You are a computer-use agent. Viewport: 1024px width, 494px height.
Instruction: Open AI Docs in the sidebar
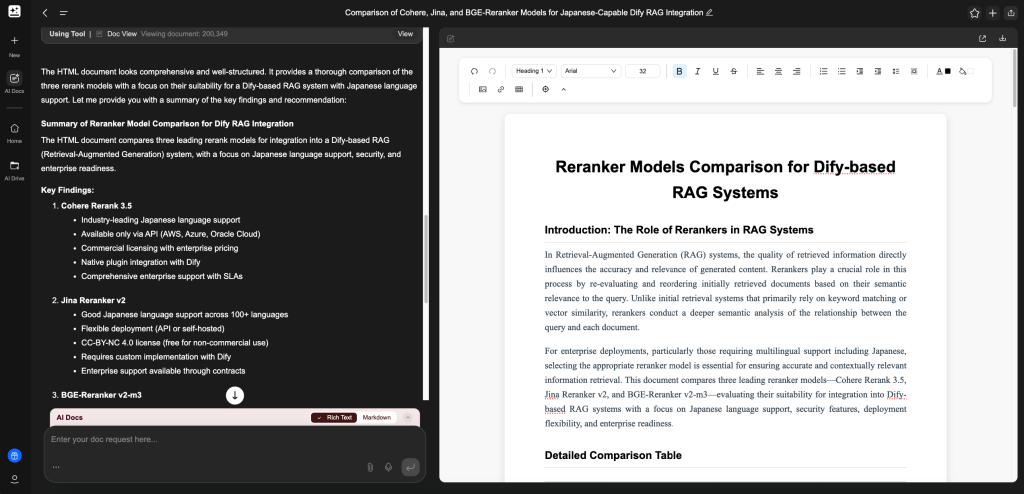[14, 82]
